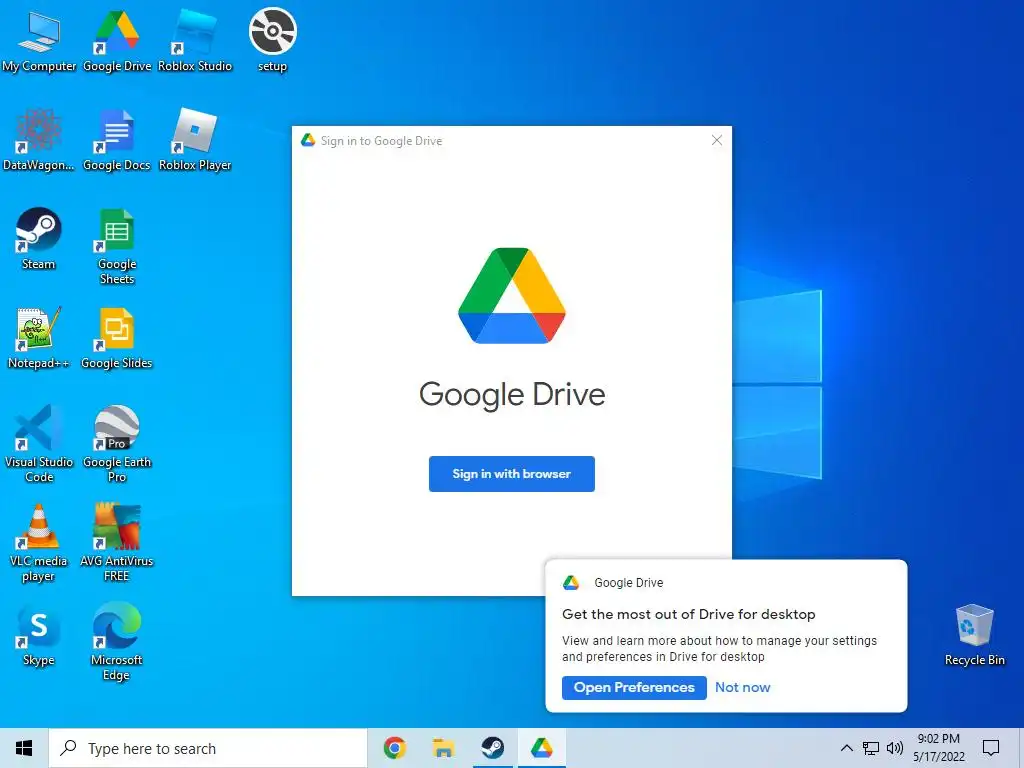Switch to Steam in the taskbar
Image resolution: width=1024 pixels, height=768 pixels.
coord(492,748)
